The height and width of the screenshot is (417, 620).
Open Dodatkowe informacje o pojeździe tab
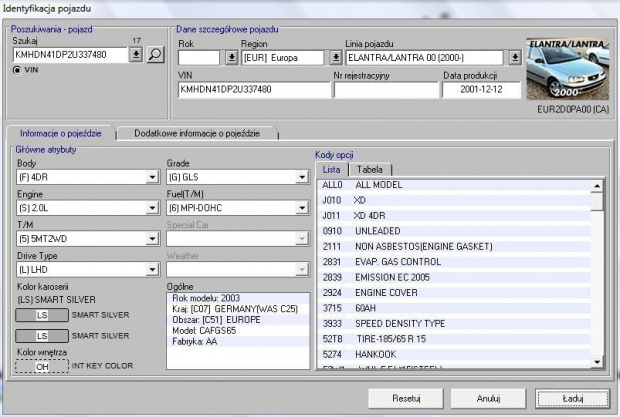point(197,134)
